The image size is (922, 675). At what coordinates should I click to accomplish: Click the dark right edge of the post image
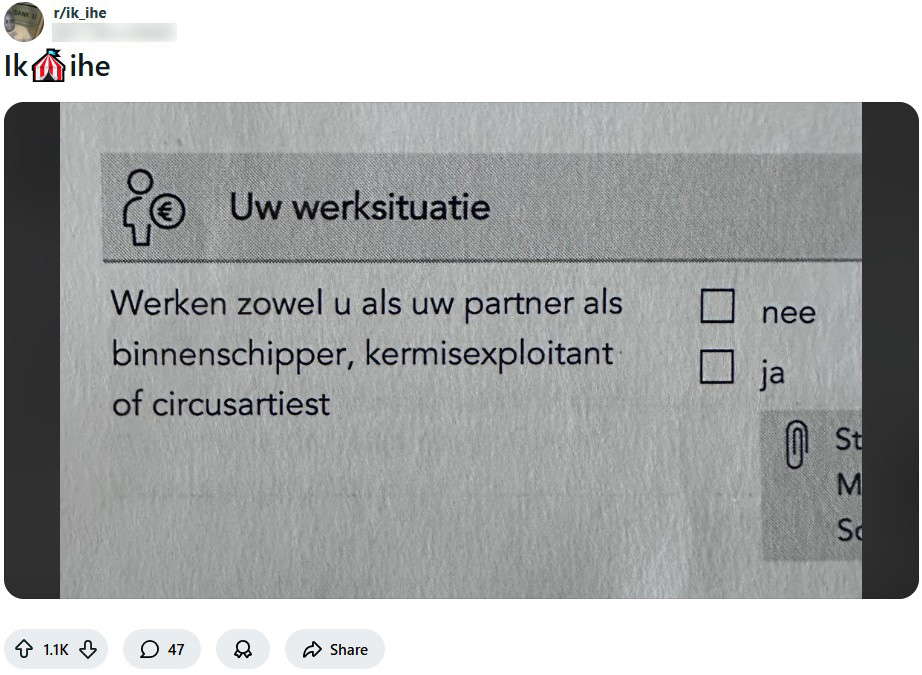coord(890,350)
